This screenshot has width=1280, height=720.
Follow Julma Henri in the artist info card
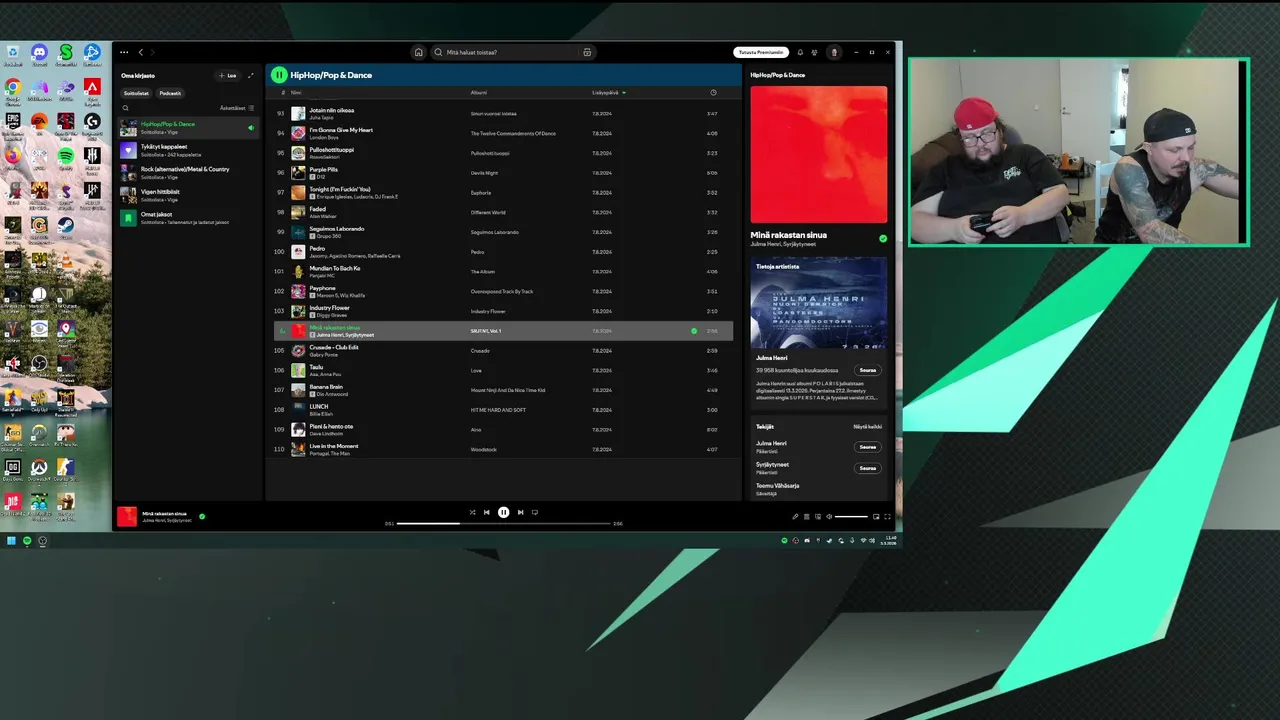pyautogui.click(x=868, y=370)
